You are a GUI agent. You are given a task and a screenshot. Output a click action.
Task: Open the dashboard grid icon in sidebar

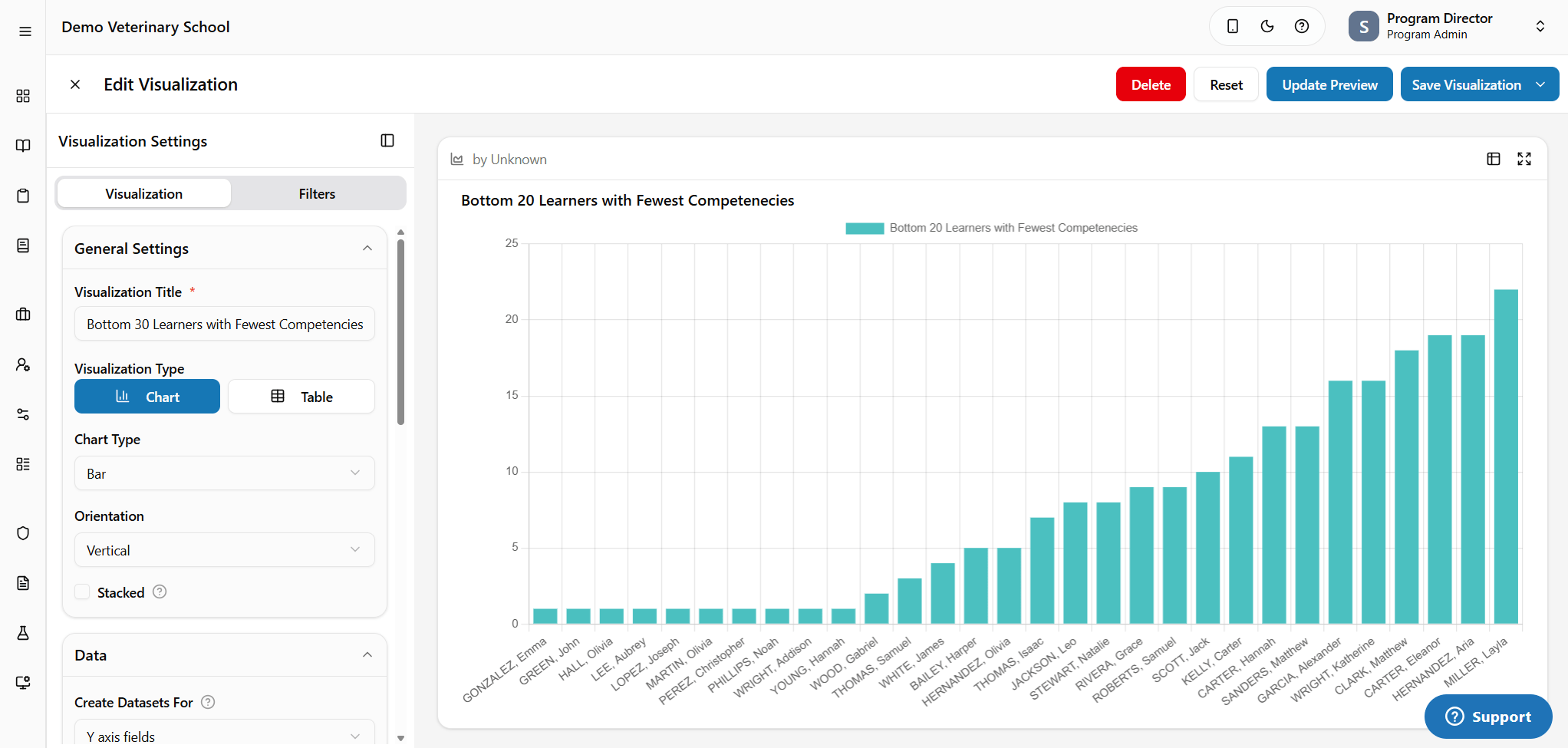23,96
